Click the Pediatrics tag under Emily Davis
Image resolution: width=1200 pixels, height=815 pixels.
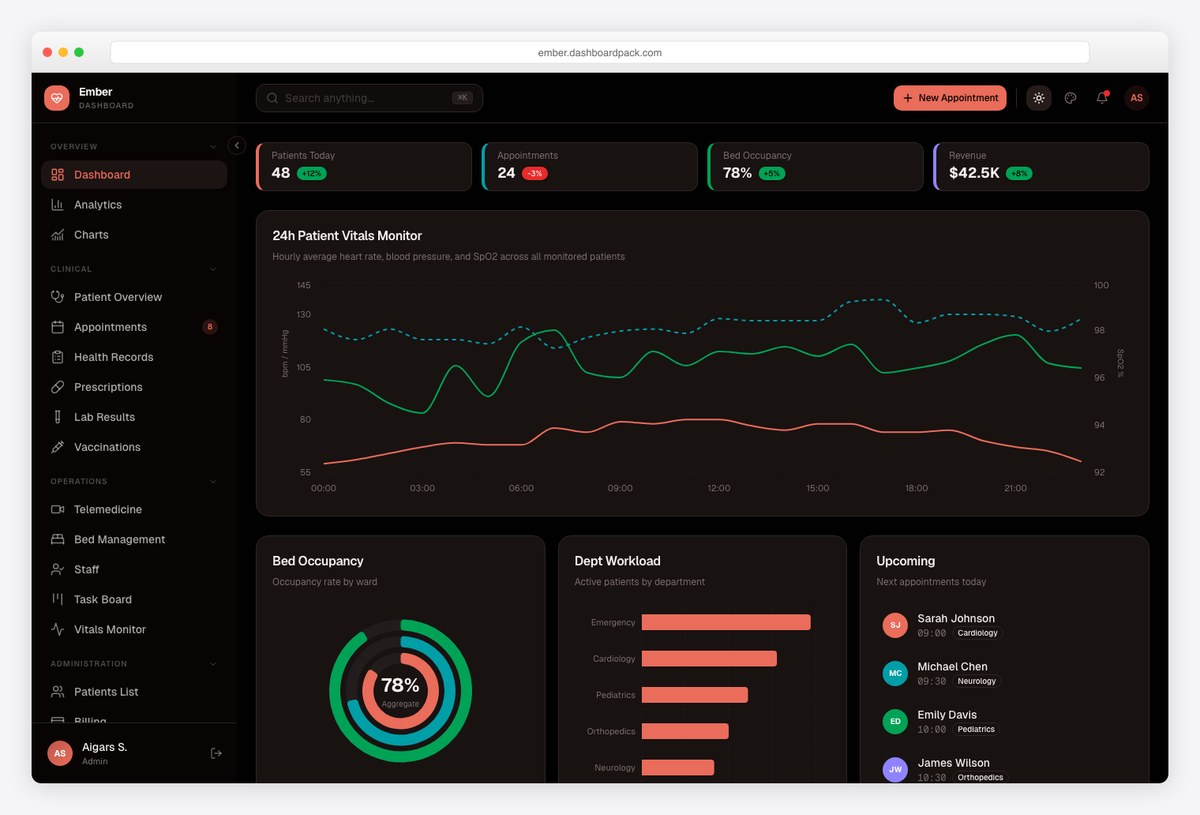click(977, 729)
